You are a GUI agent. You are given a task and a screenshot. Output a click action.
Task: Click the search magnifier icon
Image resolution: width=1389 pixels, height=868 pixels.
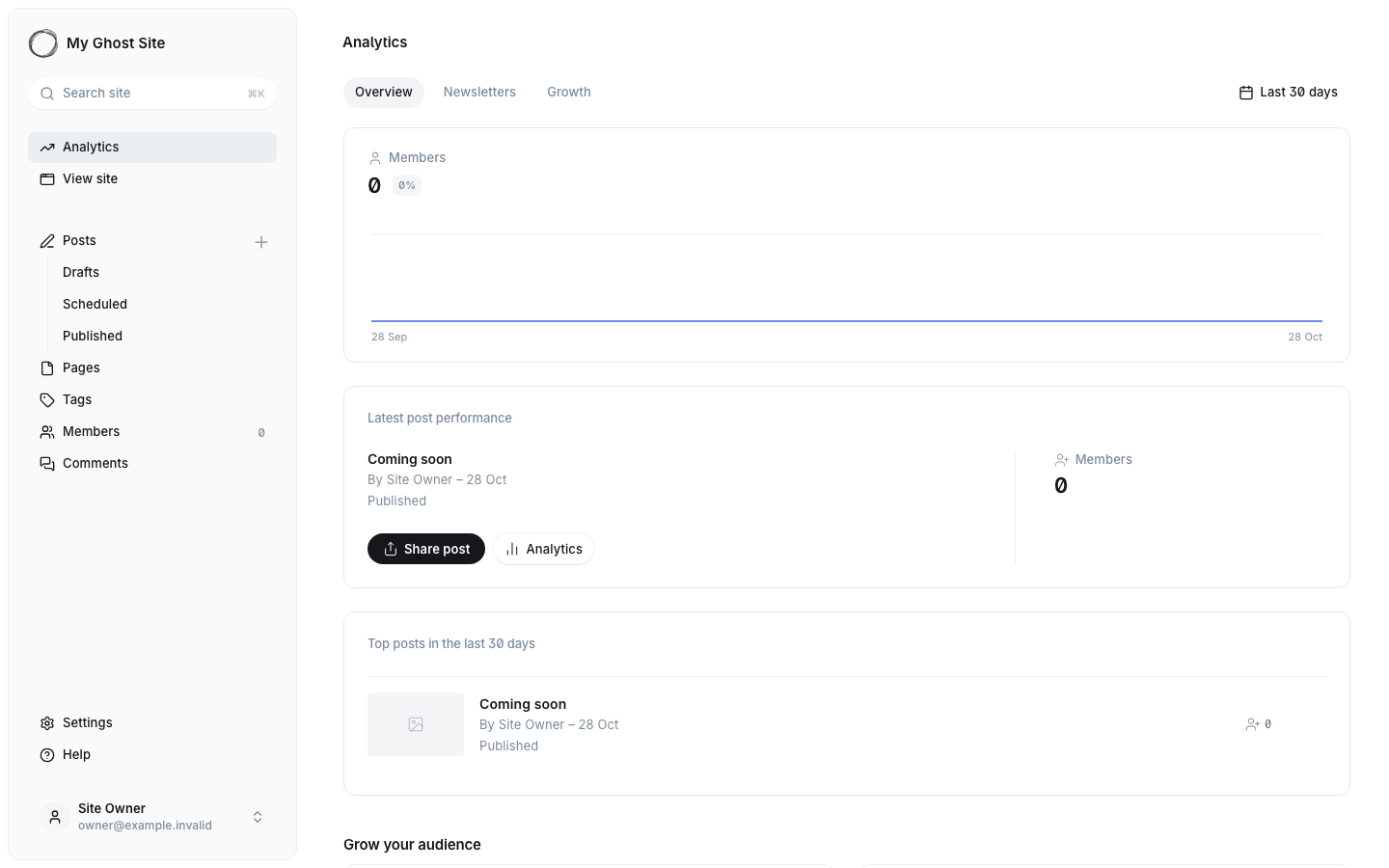[46, 94]
